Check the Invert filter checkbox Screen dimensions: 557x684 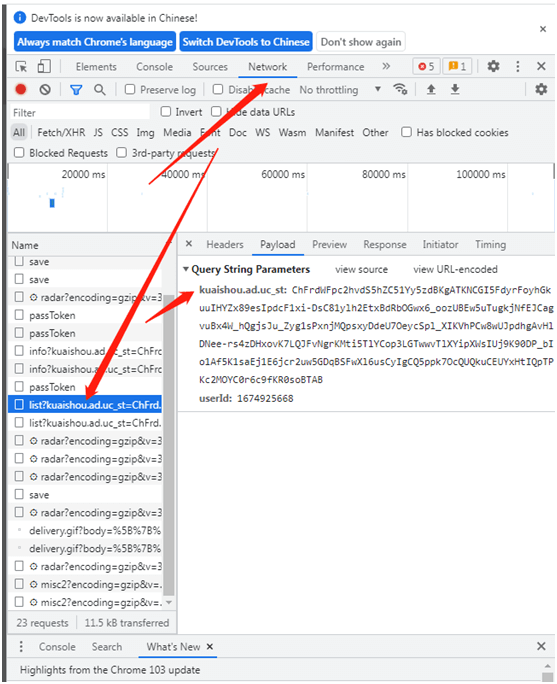pyautogui.click(x=165, y=112)
